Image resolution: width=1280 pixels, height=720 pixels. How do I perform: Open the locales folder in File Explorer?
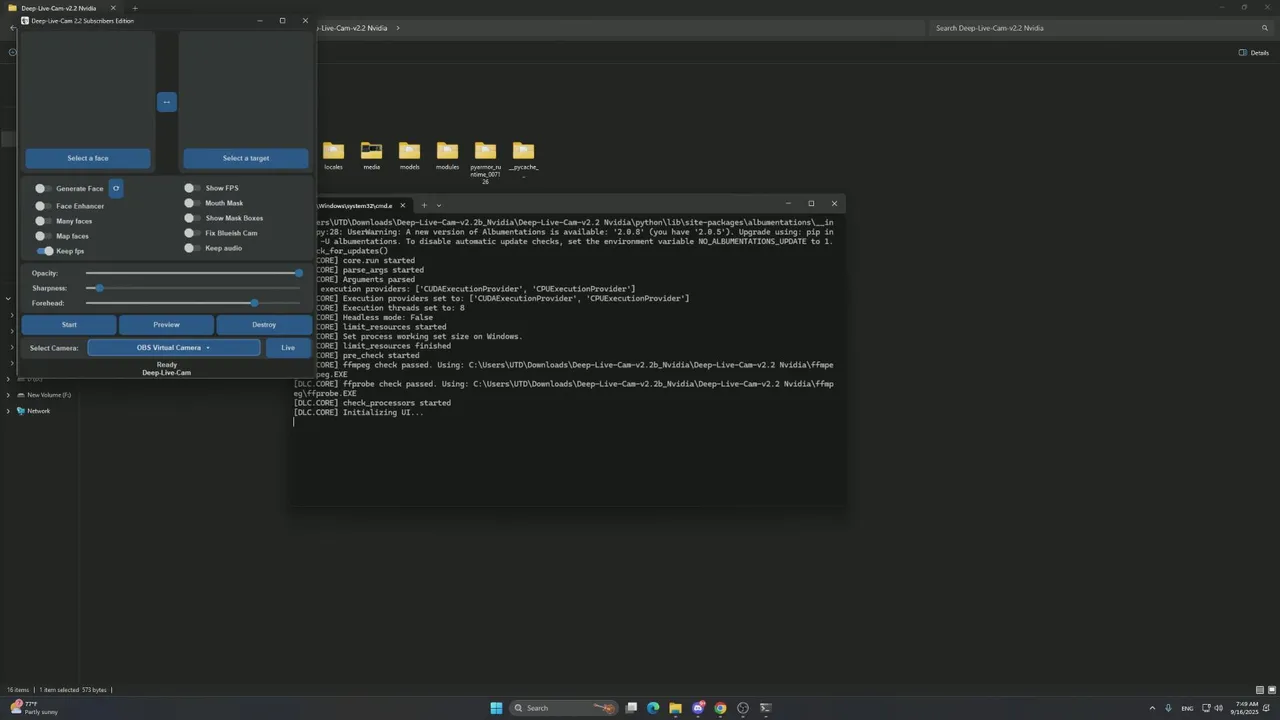pyautogui.click(x=333, y=156)
